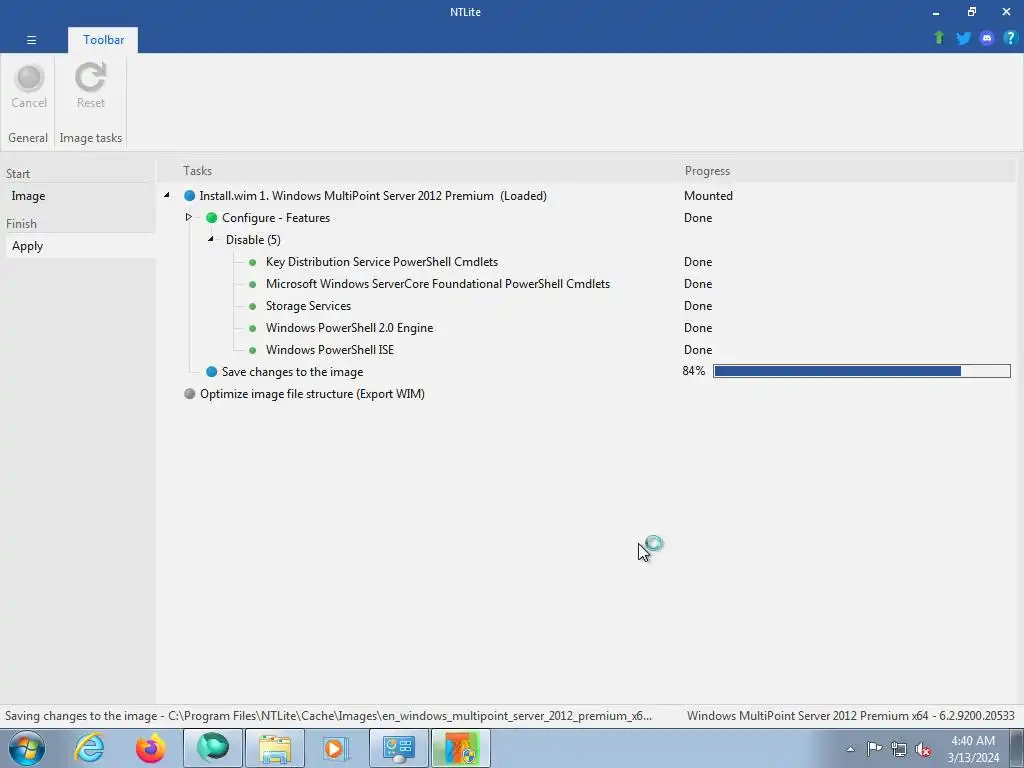Launch Firefox from the taskbar
Screen dimensions: 1024x768
coord(151,748)
